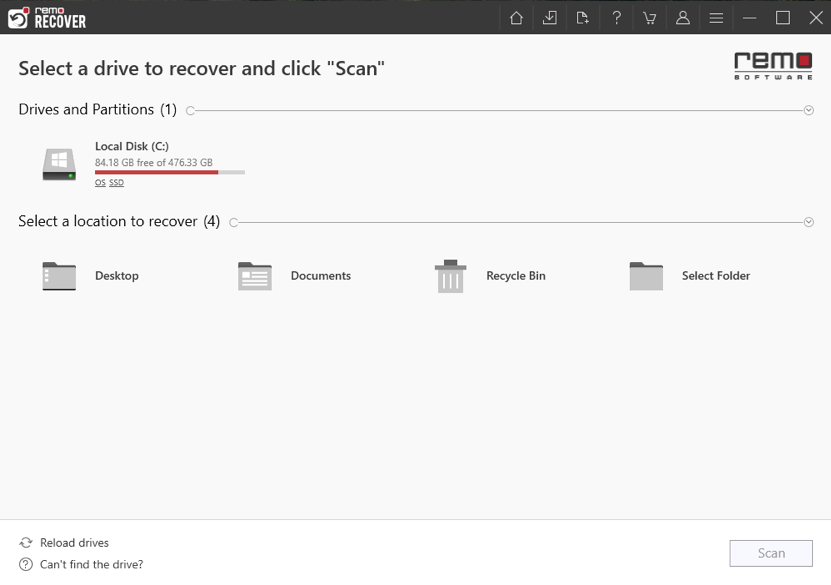Choose the Recycle Bin location label
The image size is (831, 585).
(x=516, y=276)
